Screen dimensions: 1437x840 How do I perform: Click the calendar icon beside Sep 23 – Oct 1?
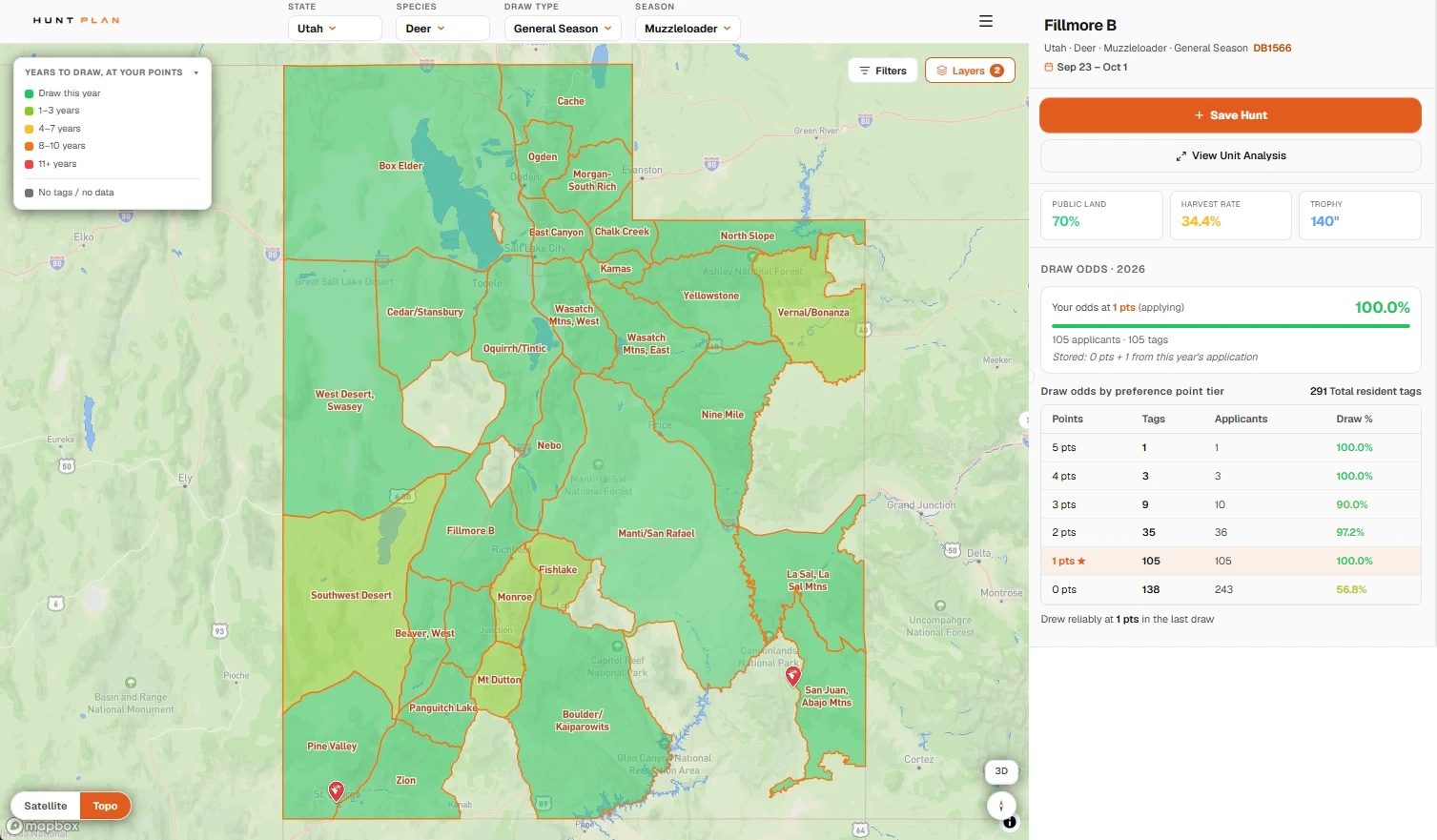click(1049, 67)
